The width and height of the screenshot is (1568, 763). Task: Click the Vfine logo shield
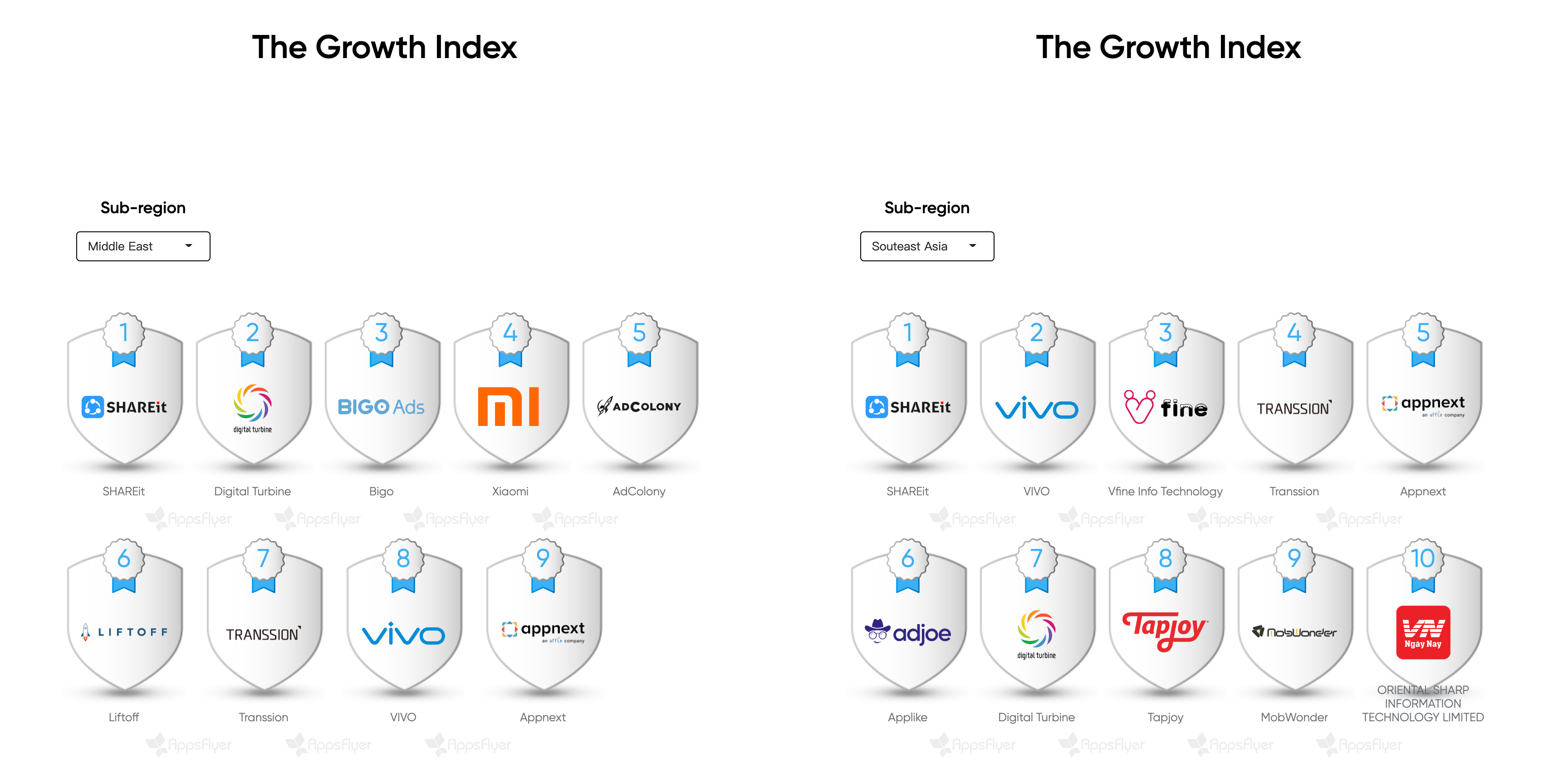1165,406
